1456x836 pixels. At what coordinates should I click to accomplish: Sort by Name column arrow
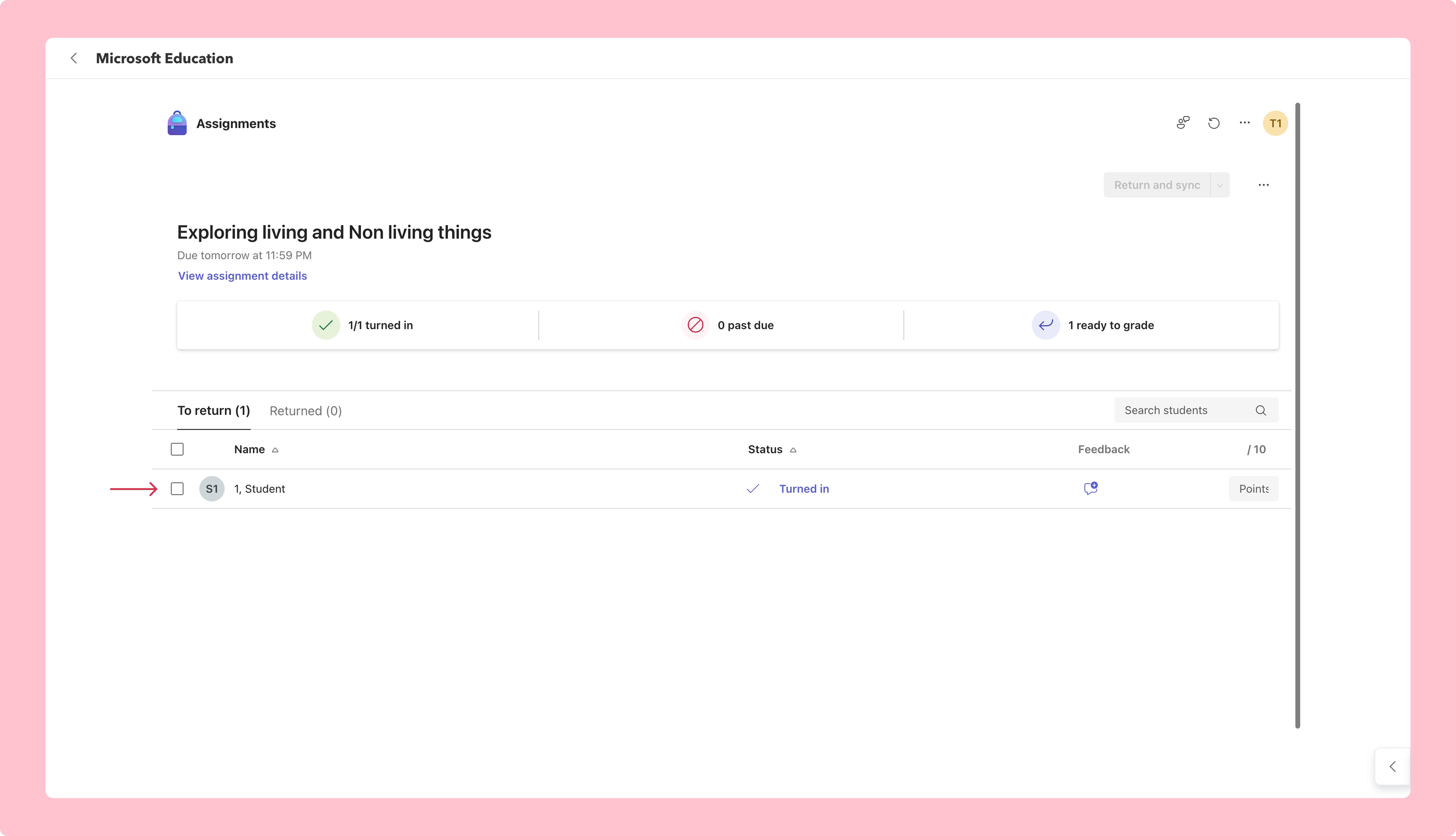[x=275, y=450]
